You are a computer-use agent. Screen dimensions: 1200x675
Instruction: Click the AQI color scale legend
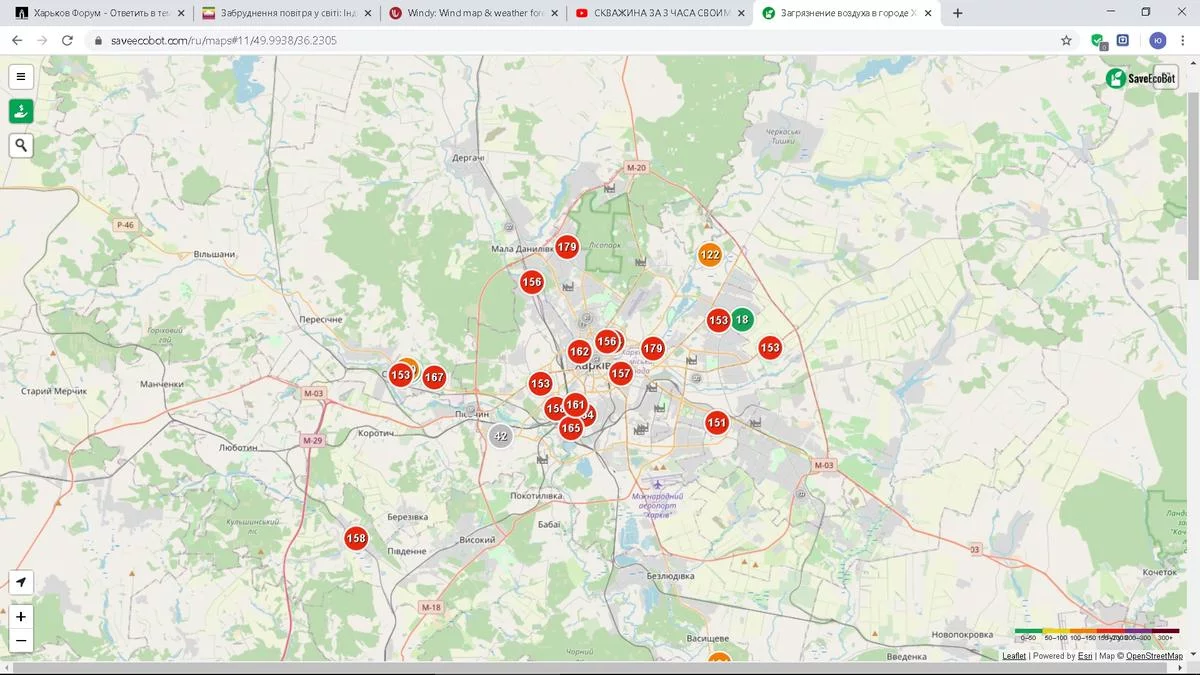[1097, 634]
